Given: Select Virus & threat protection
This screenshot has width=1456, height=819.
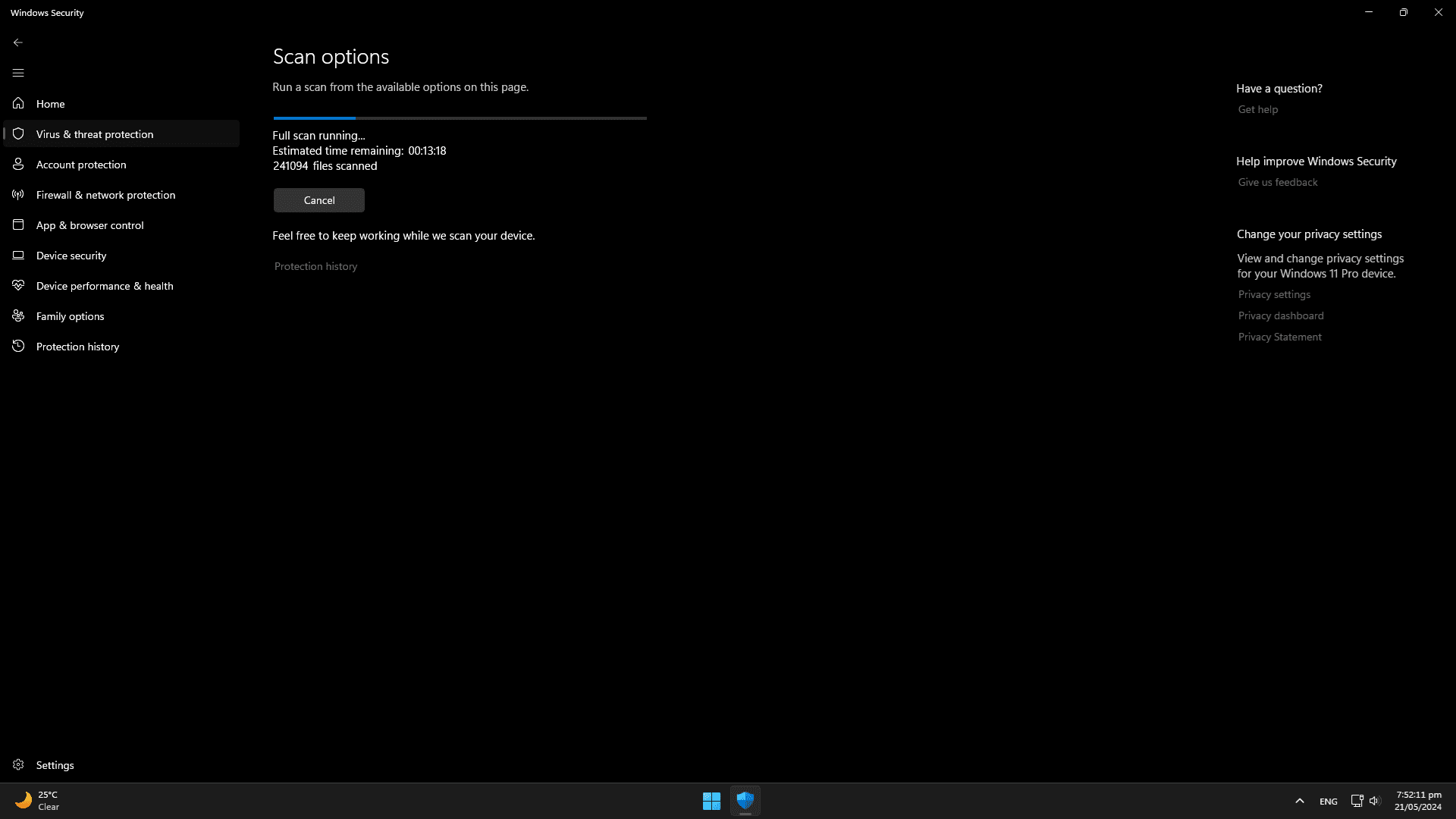Looking at the screenshot, I should click(x=121, y=133).
